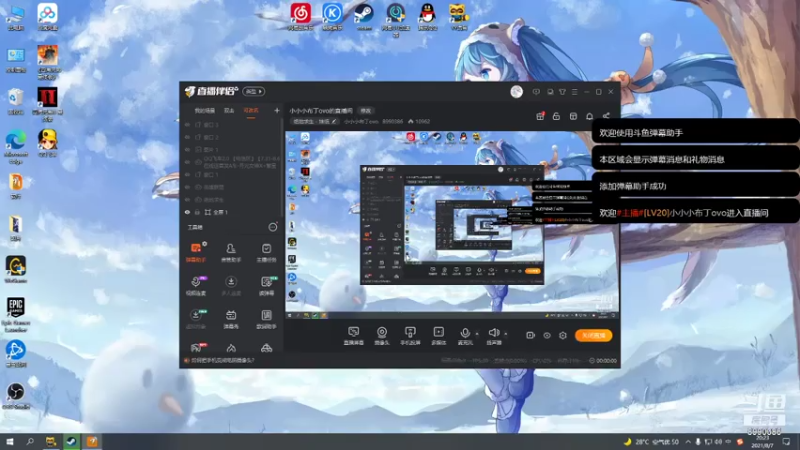Open the 弹幕秀 tool in toolbox

231,319
